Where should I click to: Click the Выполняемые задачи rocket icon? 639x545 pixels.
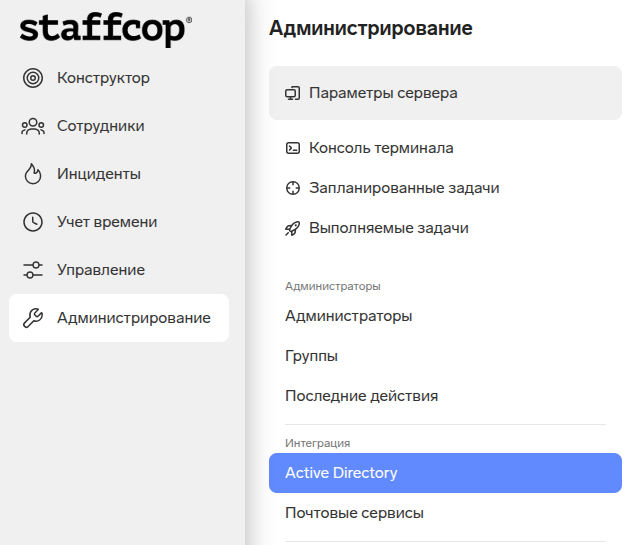(293, 228)
